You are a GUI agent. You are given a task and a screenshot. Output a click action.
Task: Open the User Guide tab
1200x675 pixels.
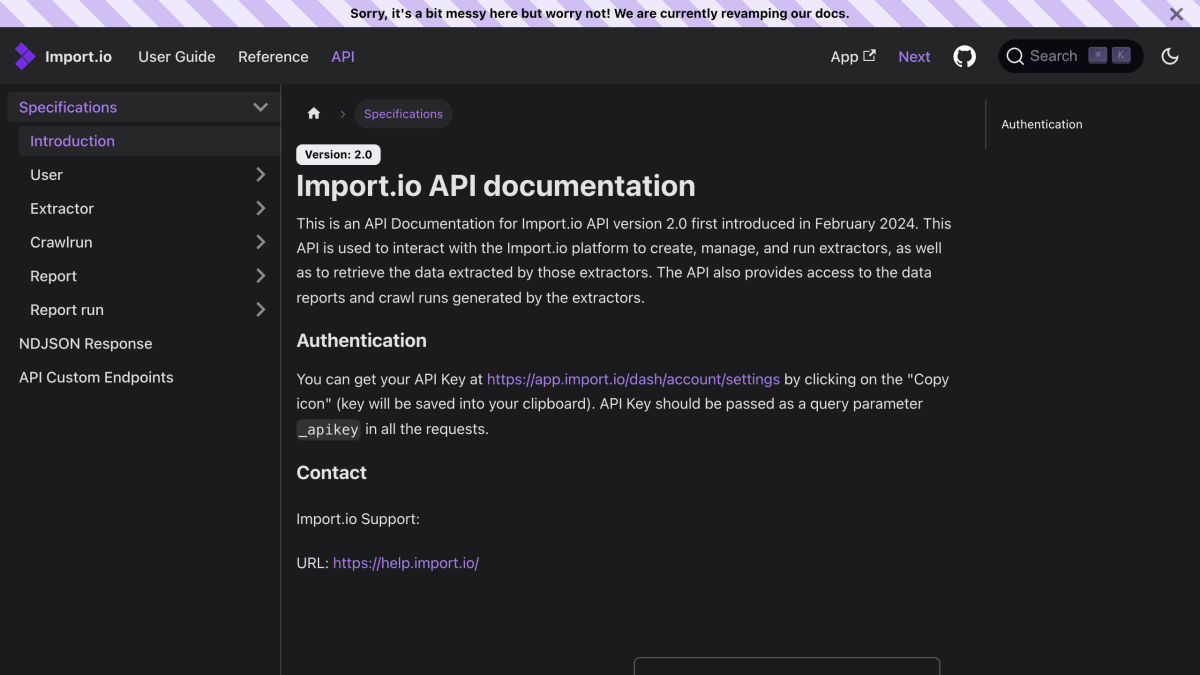click(x=177, y=57)
